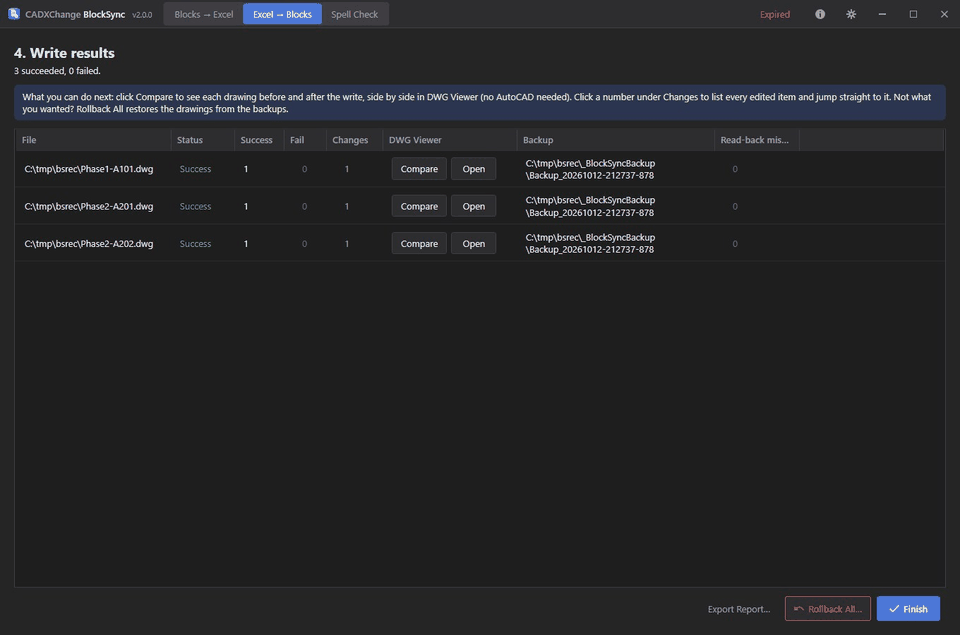Click the Export Report... link

click(738, 609)
